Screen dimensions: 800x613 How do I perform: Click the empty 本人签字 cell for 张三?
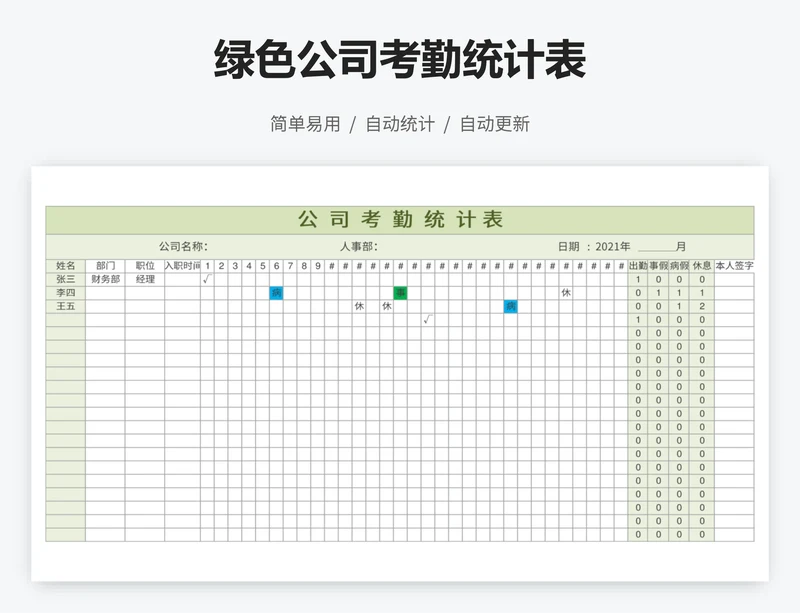(734, 279)
